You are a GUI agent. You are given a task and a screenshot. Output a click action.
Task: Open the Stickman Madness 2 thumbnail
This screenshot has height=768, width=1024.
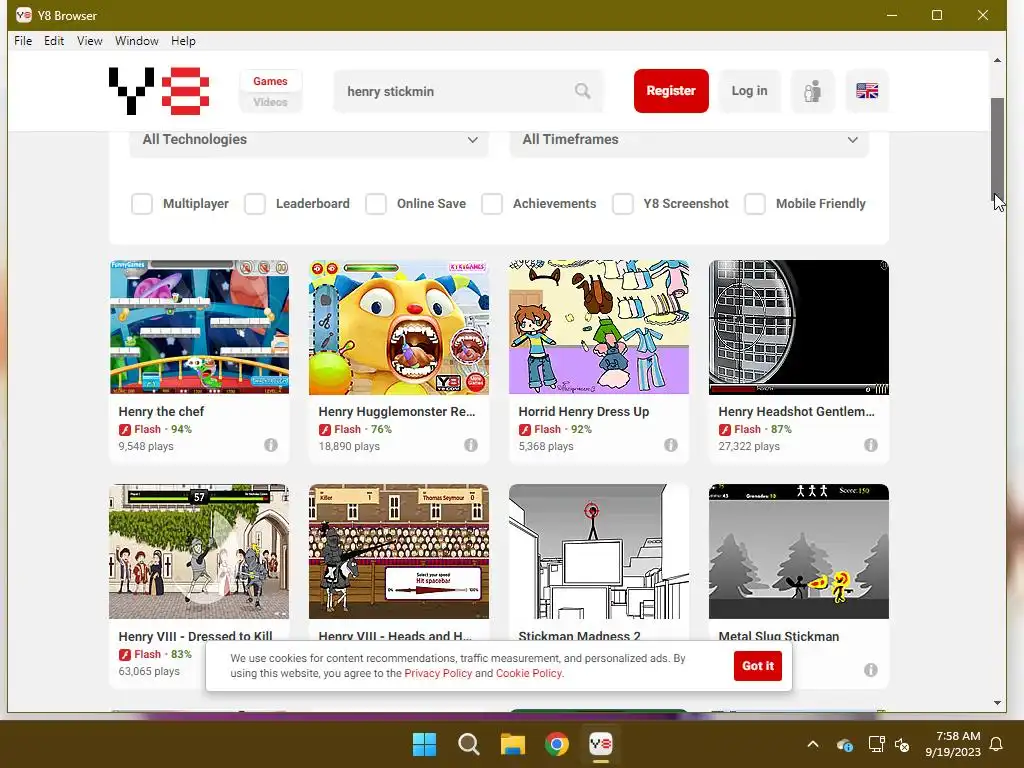tap(599, 551)
